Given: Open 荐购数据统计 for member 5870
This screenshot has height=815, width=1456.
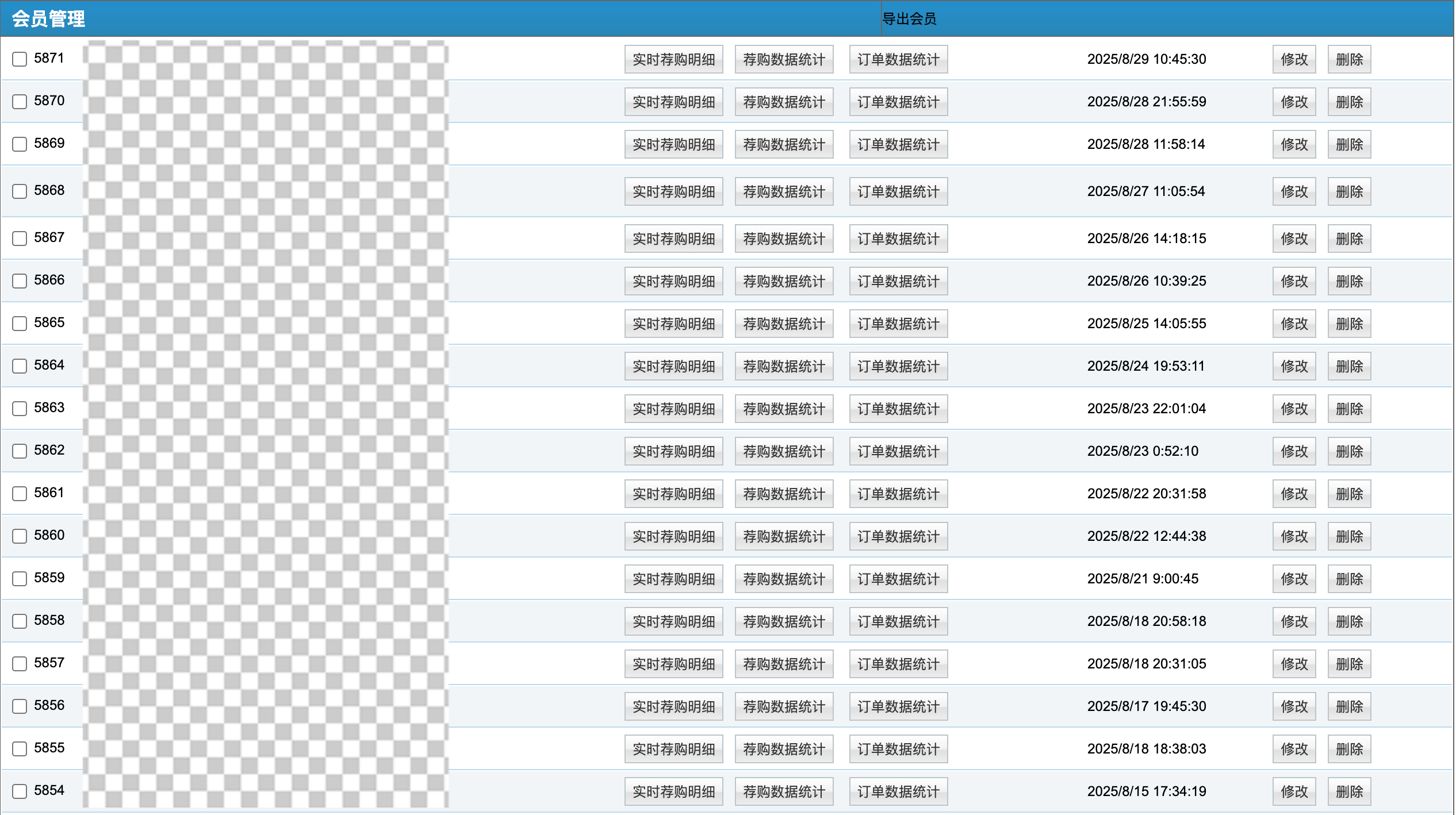Looking at the screenshot, I should click(784, 102).
